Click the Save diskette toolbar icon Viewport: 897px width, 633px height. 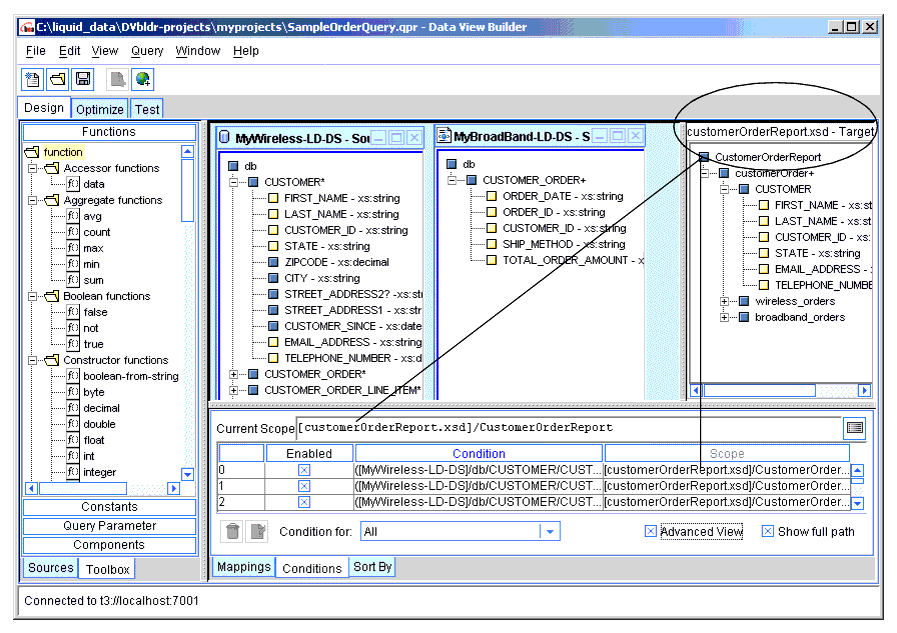click(x=83, y=79)
